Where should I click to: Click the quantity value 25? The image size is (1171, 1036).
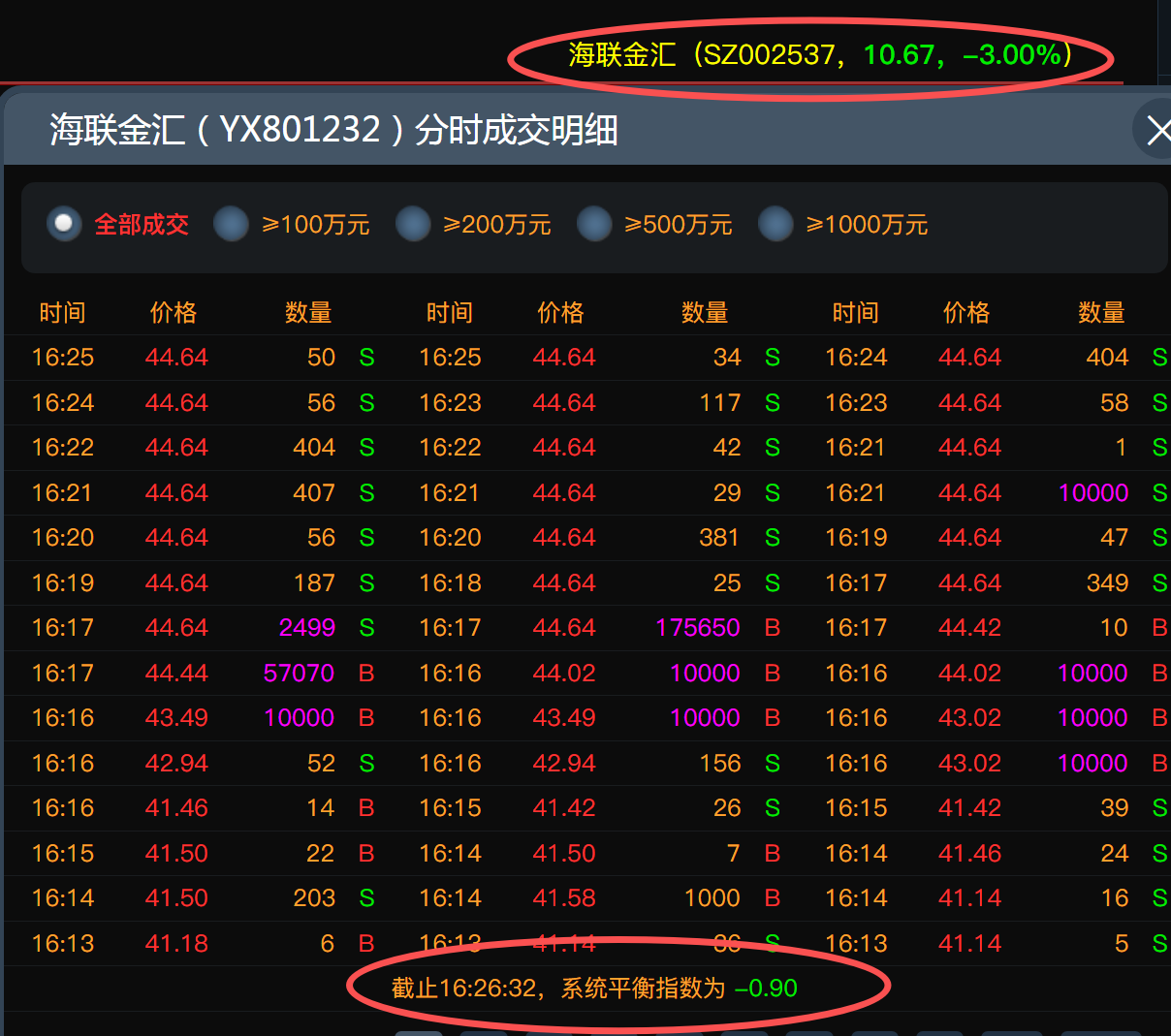click(x=727, y=582)
